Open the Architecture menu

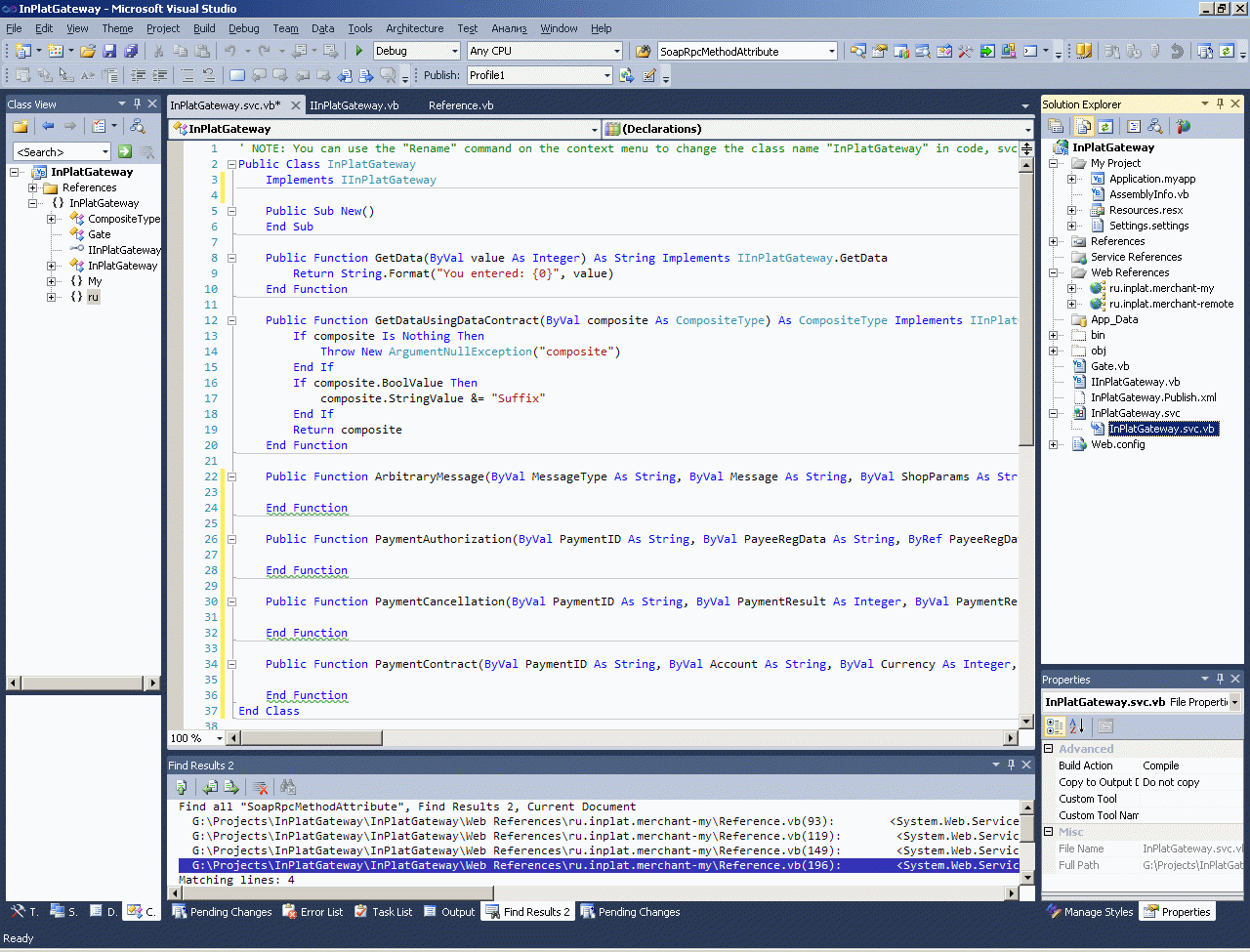[414, 28]
